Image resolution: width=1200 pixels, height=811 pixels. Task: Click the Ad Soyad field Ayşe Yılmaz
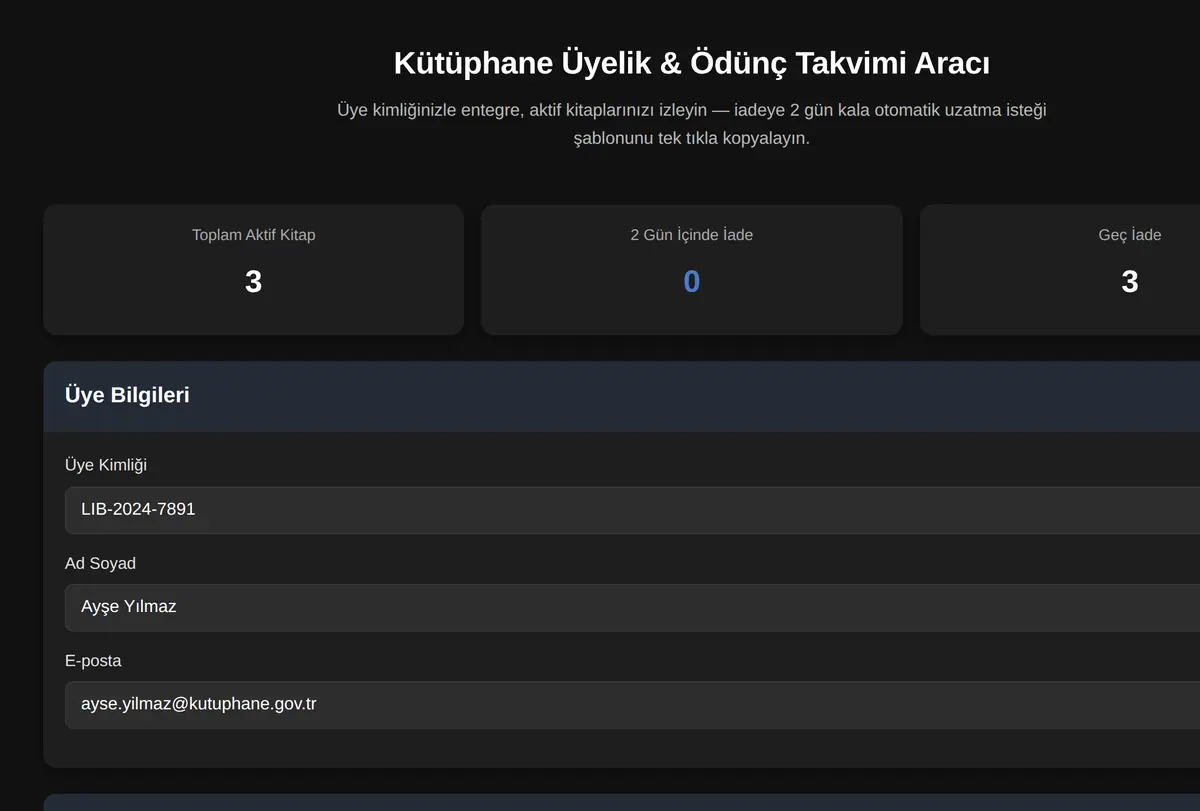tap(632, 607)
